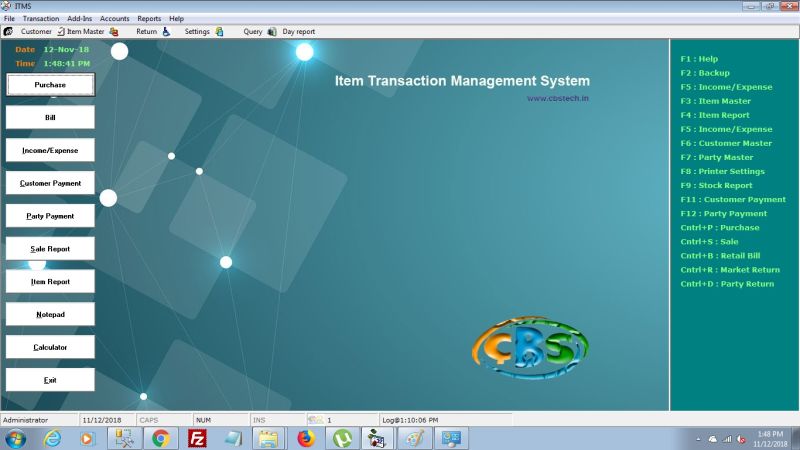Viewport: 800px width, 450px height.
Task: Launch the Calculator button
Action: 50,347
